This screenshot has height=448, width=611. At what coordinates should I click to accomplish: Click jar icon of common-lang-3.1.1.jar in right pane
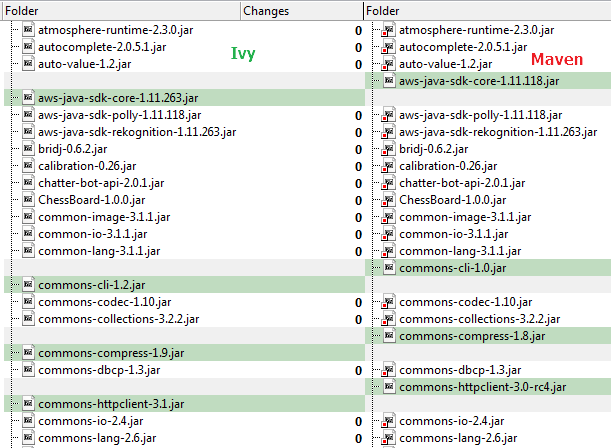coord(388,251)
